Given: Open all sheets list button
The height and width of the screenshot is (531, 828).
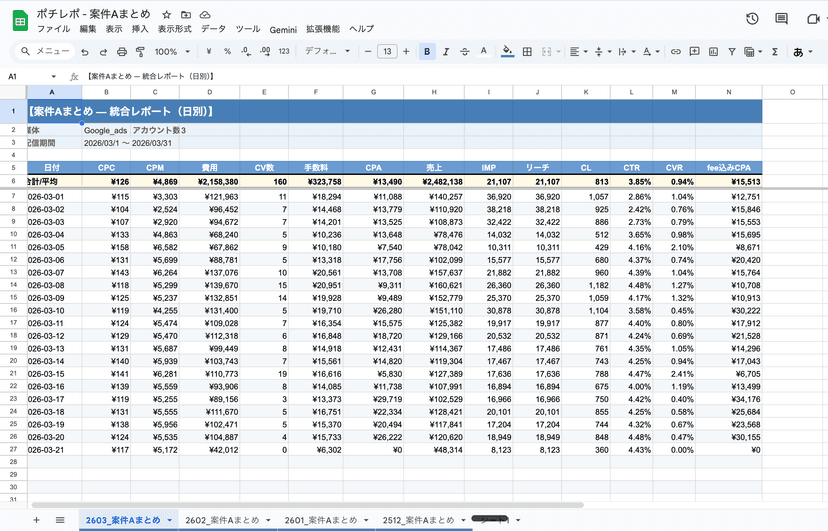Looking at the screenshot, I should [x=60, y=520].
